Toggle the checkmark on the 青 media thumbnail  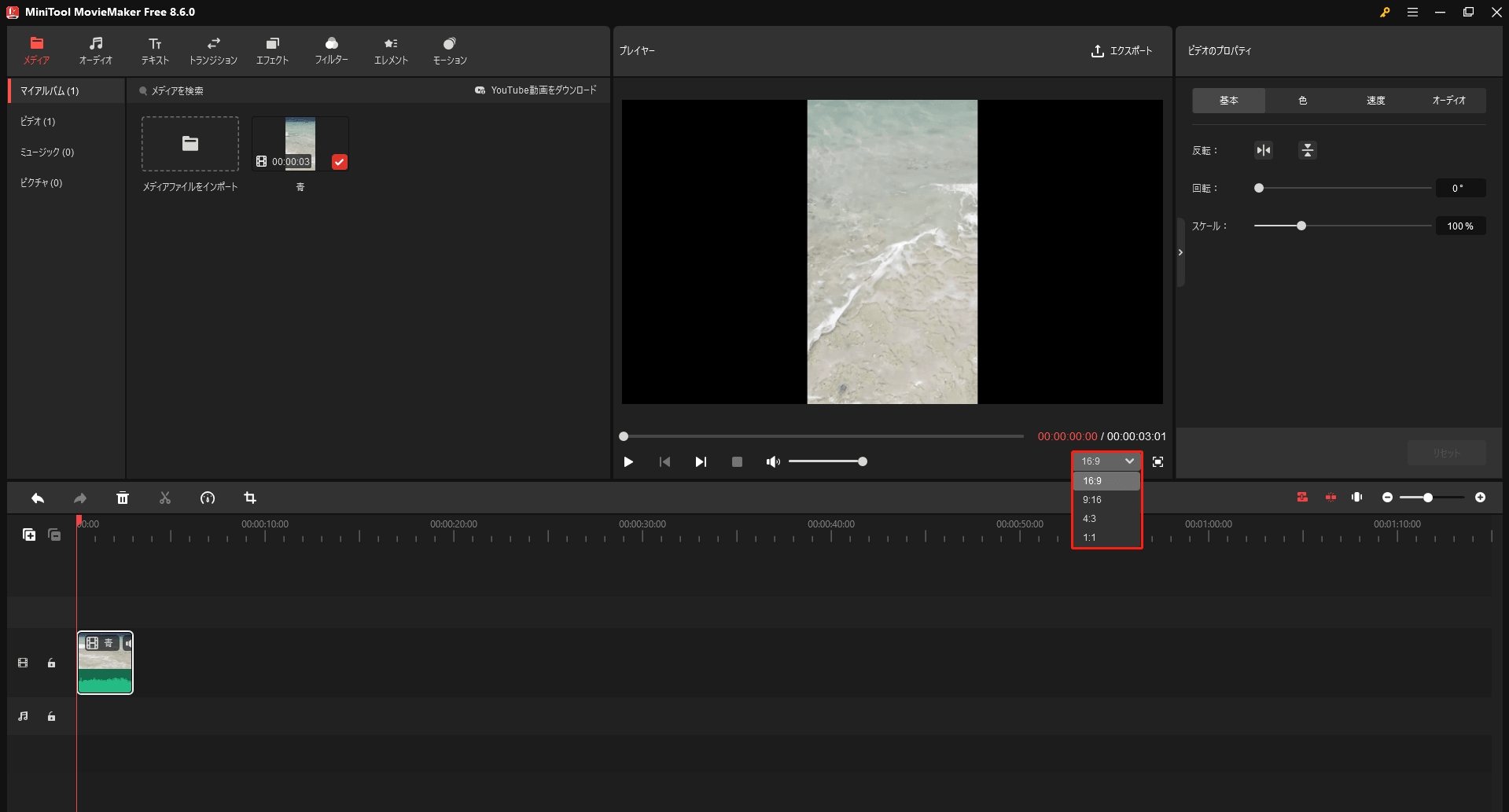pyautogui.click(x=339, y=161)
